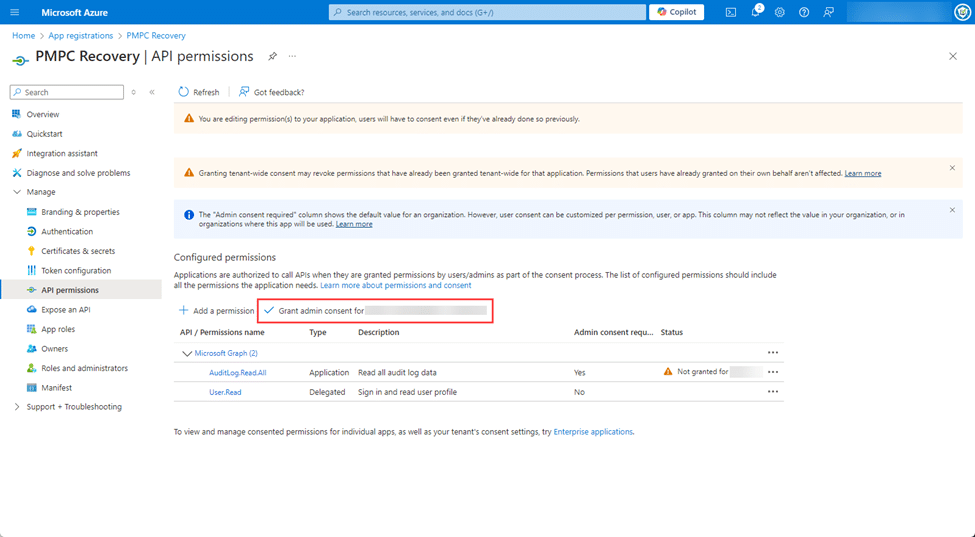Open the notifications bell icon
Viewport: 975px width, 537px height.
(x=756, y=12)
